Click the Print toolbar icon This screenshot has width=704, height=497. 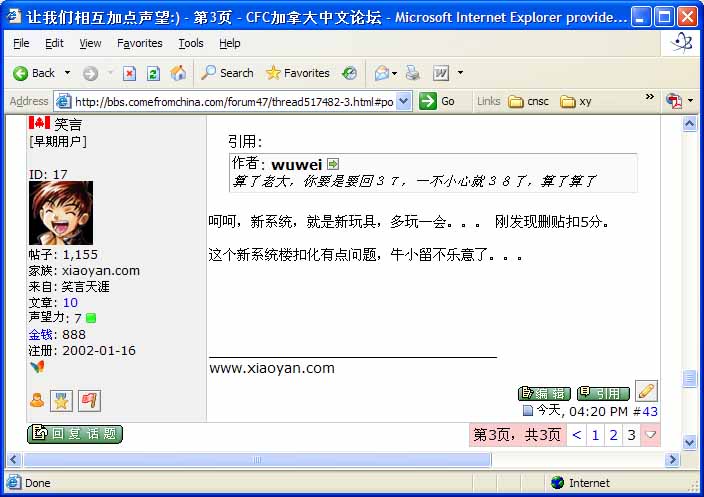(412, 73)
